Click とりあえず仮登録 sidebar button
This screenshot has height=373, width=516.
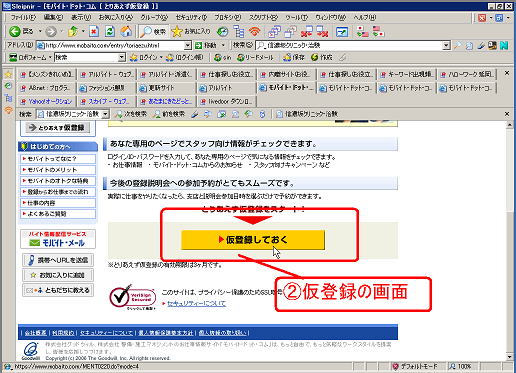pos(58,128)
